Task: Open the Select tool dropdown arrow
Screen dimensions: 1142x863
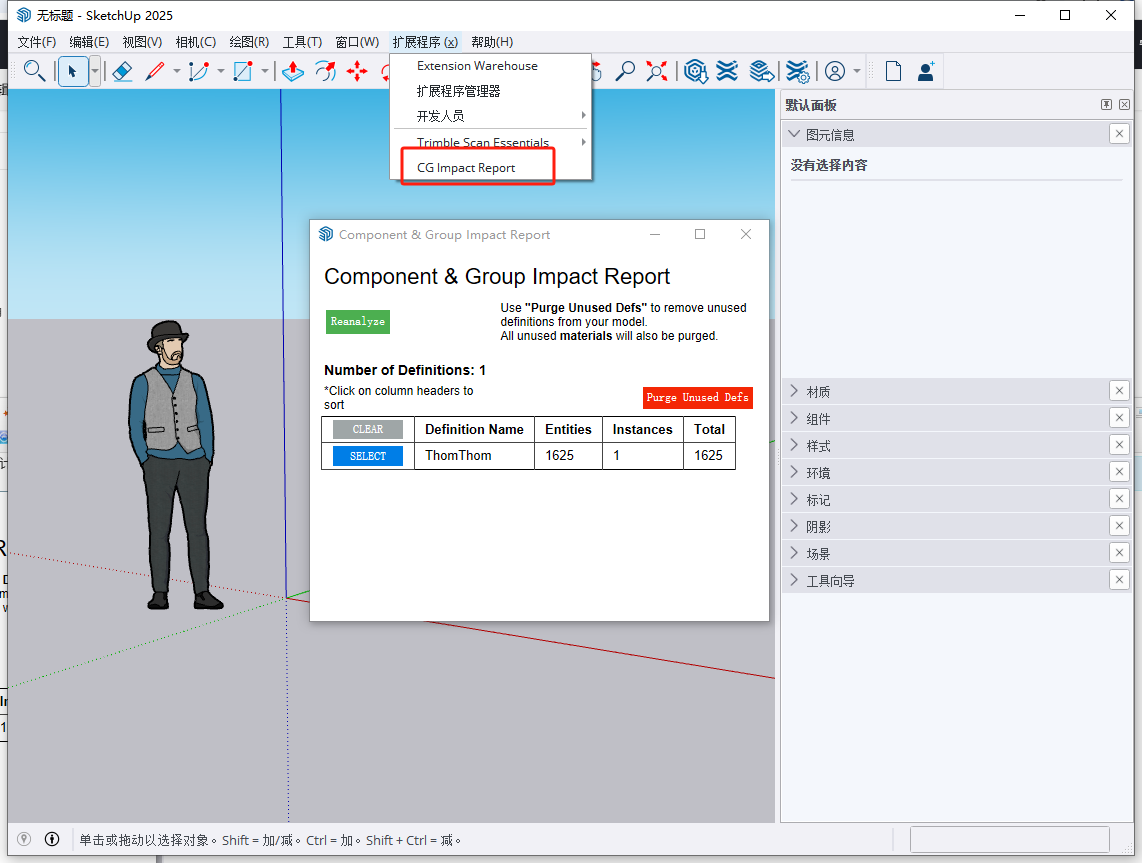Action: (95, 71)
